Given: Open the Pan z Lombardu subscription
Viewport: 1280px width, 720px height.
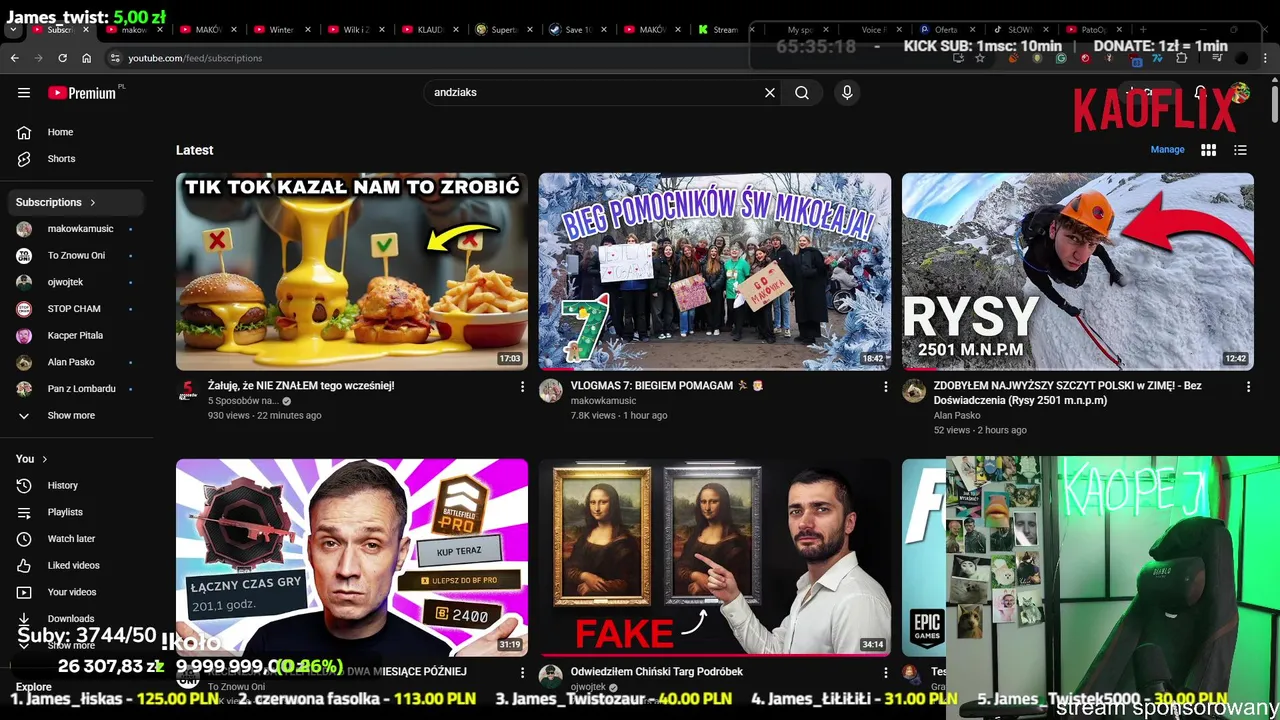Looking at the screenshot, I should 76,389.
